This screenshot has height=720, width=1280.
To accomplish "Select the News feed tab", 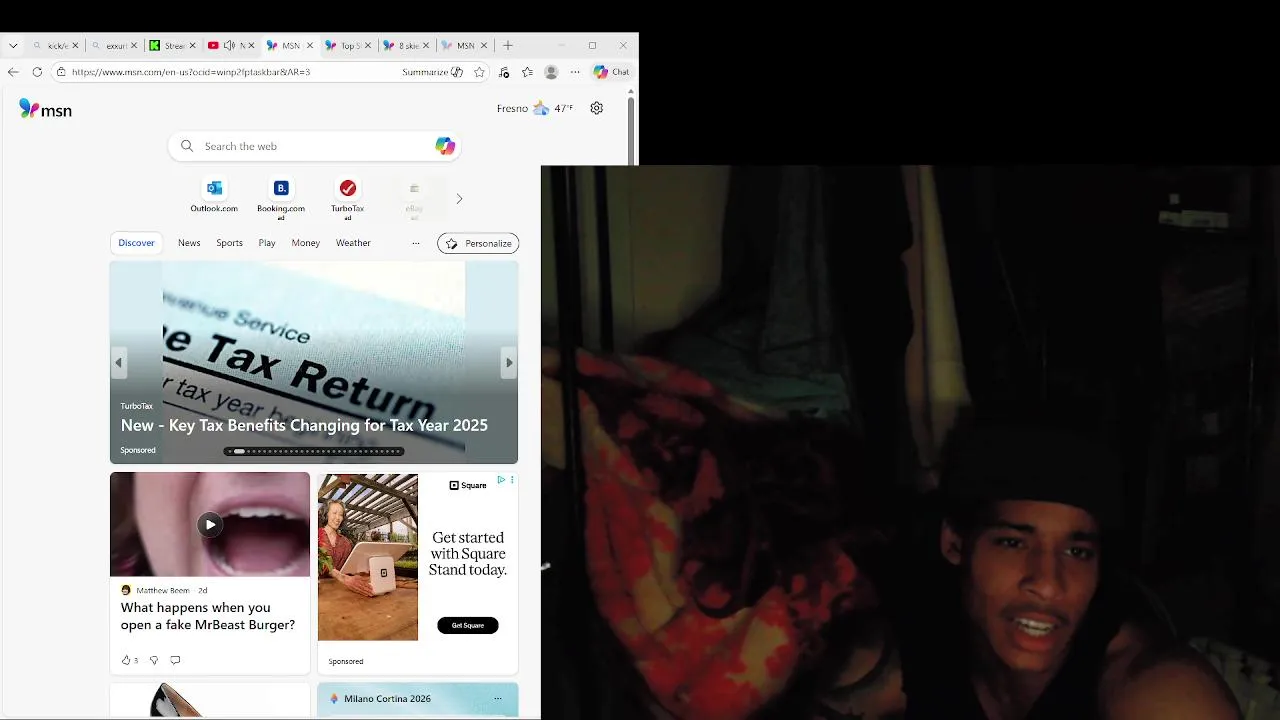I will click(x=189, y=243).
